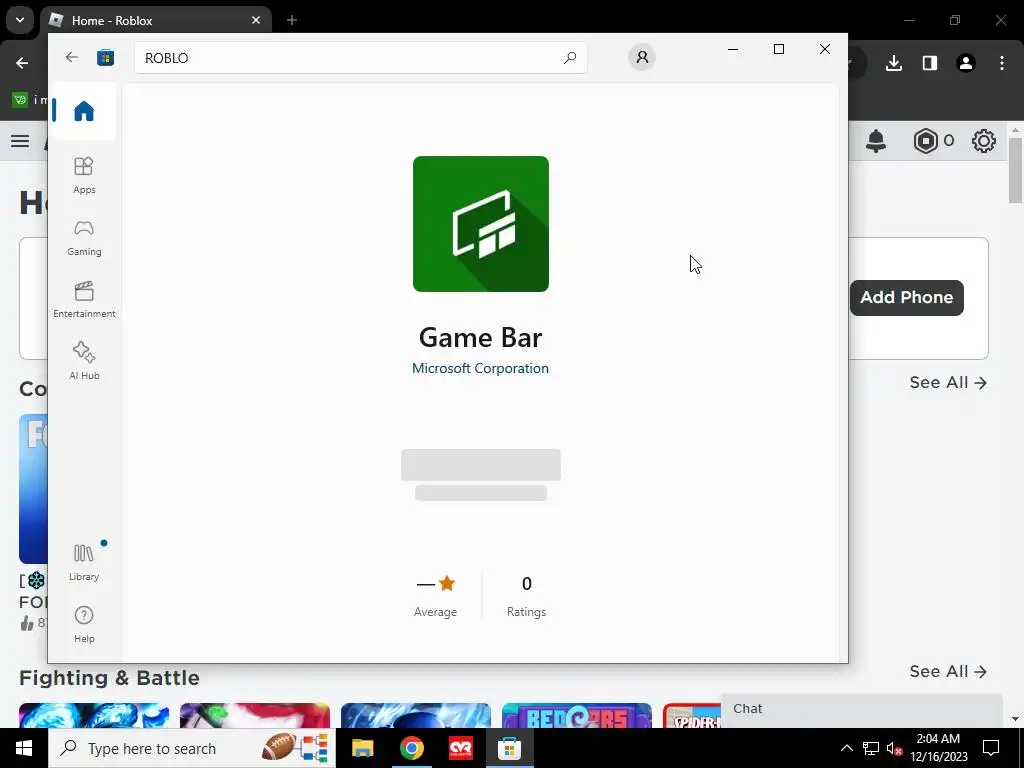The height and width of the screenshot is (768, 1024).
Task: Open a new Chrome tab
Action: pos(292,20)
